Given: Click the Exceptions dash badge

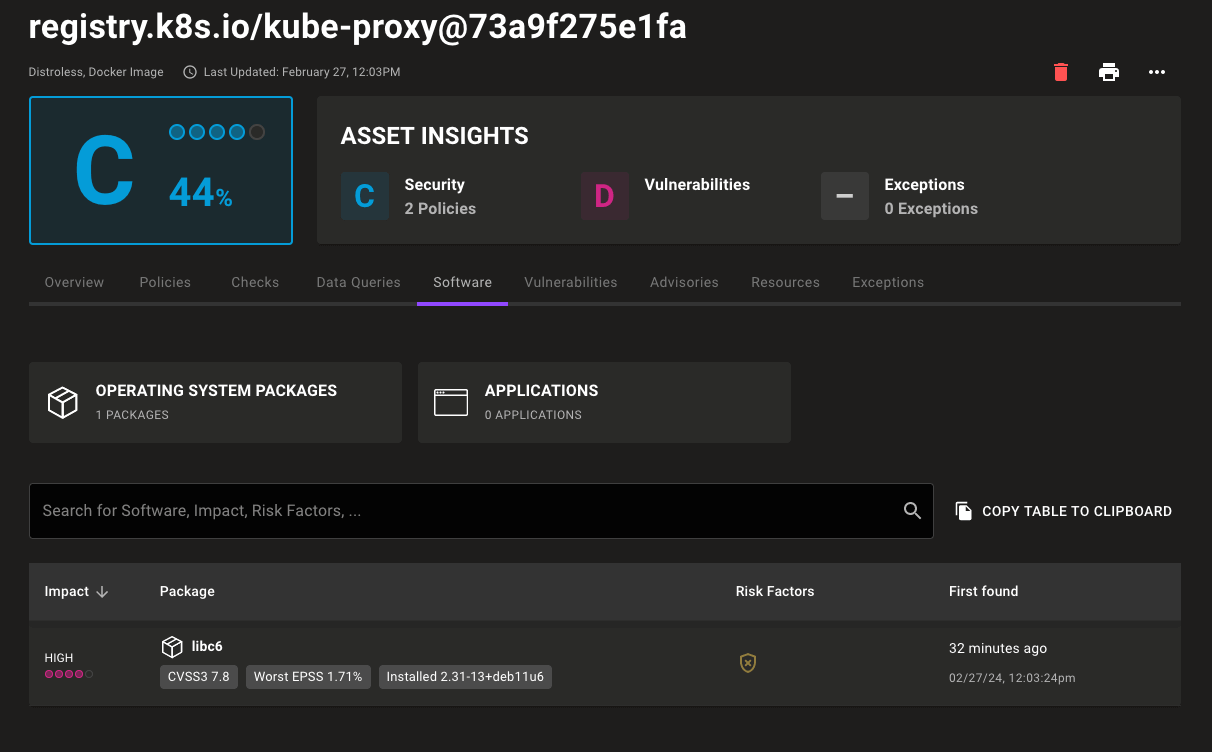Looking at the screenshot, I should pyautogui.click(x=845, y=196).
